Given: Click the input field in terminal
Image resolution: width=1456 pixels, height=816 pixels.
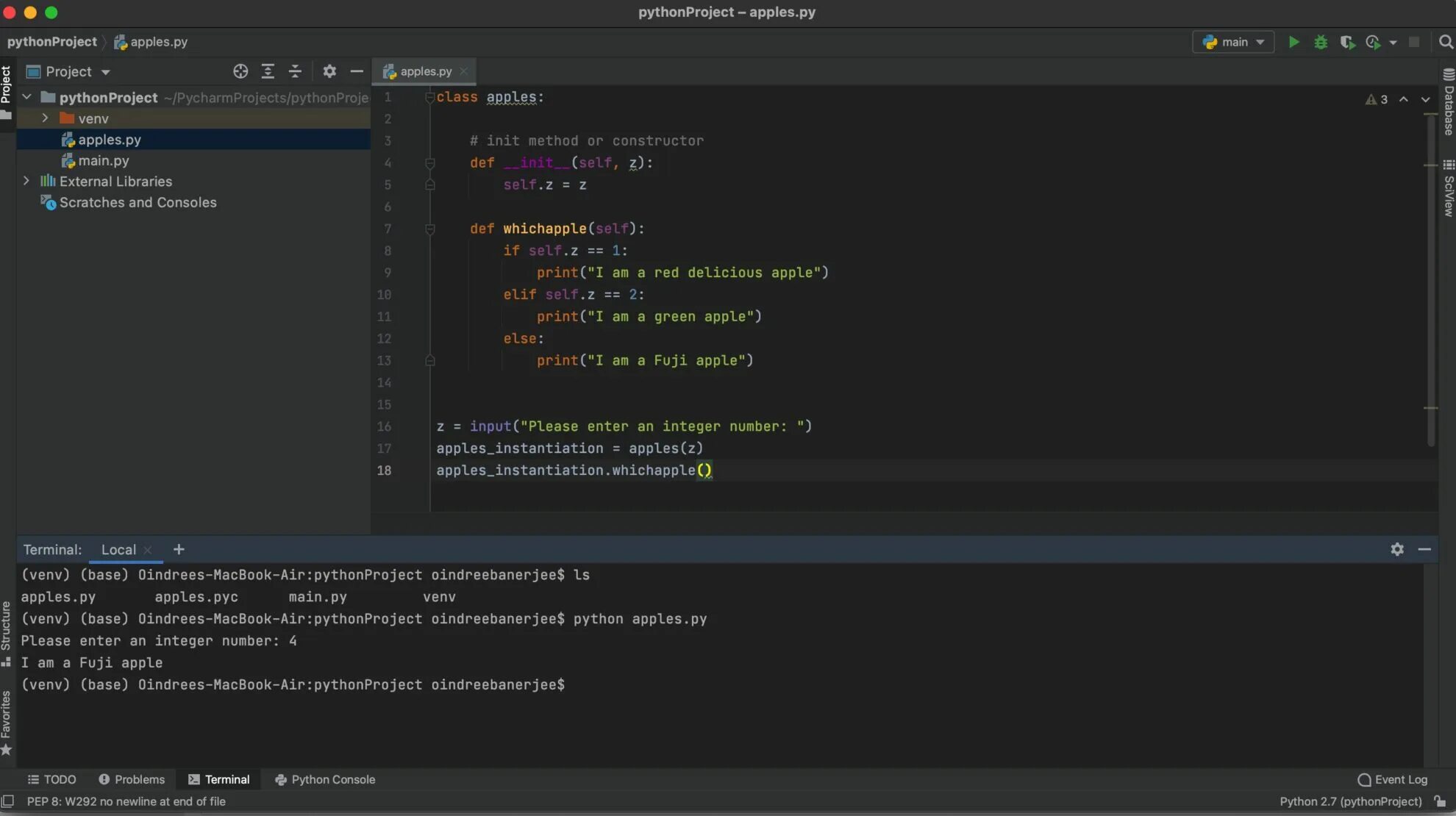Looking at the screenshot, I should (570, 685).
